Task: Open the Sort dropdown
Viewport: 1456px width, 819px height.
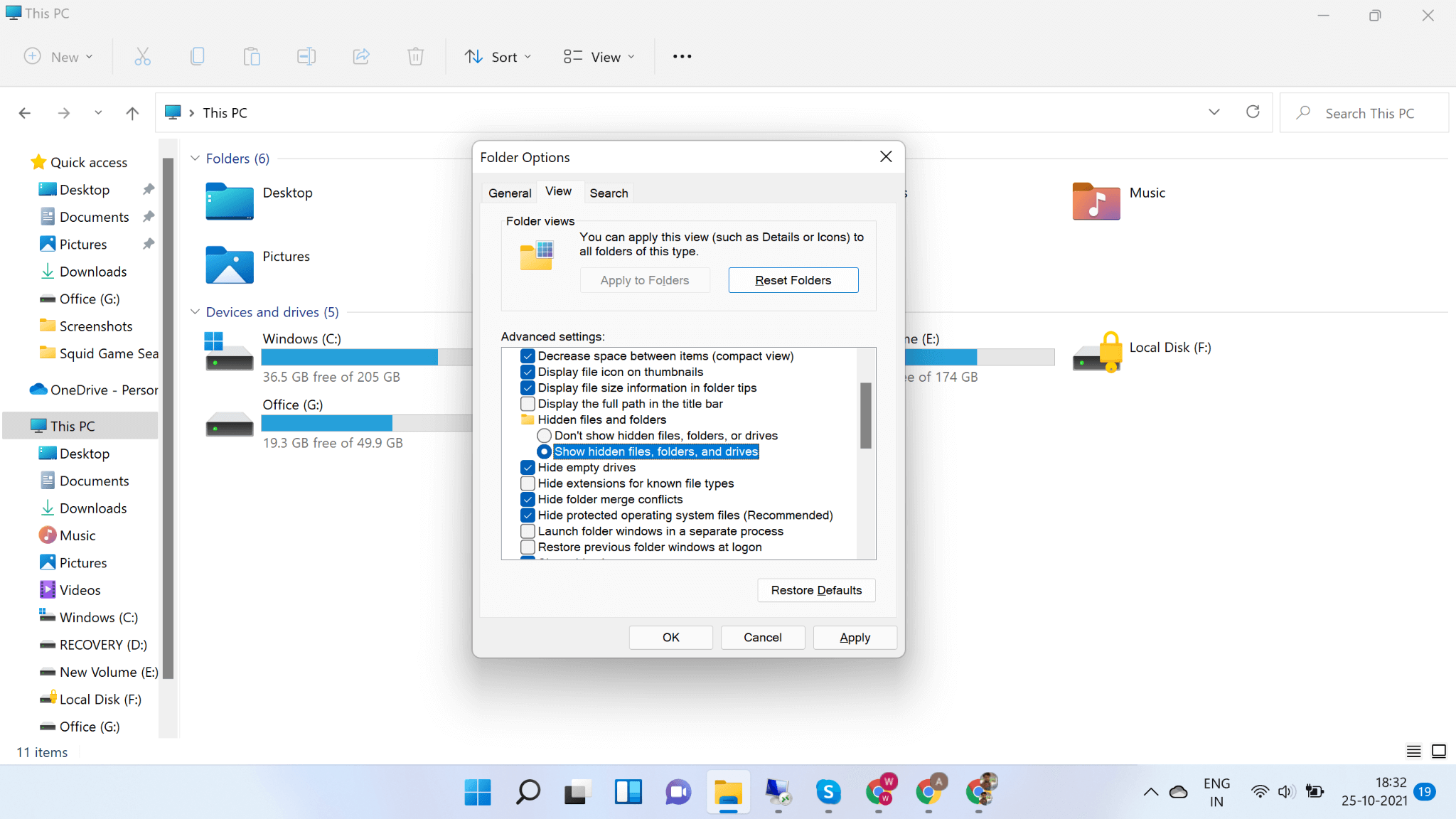Action: (498, 56)
